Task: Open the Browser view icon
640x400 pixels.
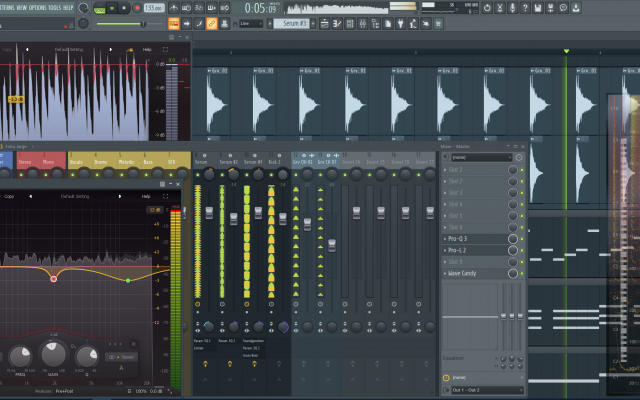Action: click(375, 24)
